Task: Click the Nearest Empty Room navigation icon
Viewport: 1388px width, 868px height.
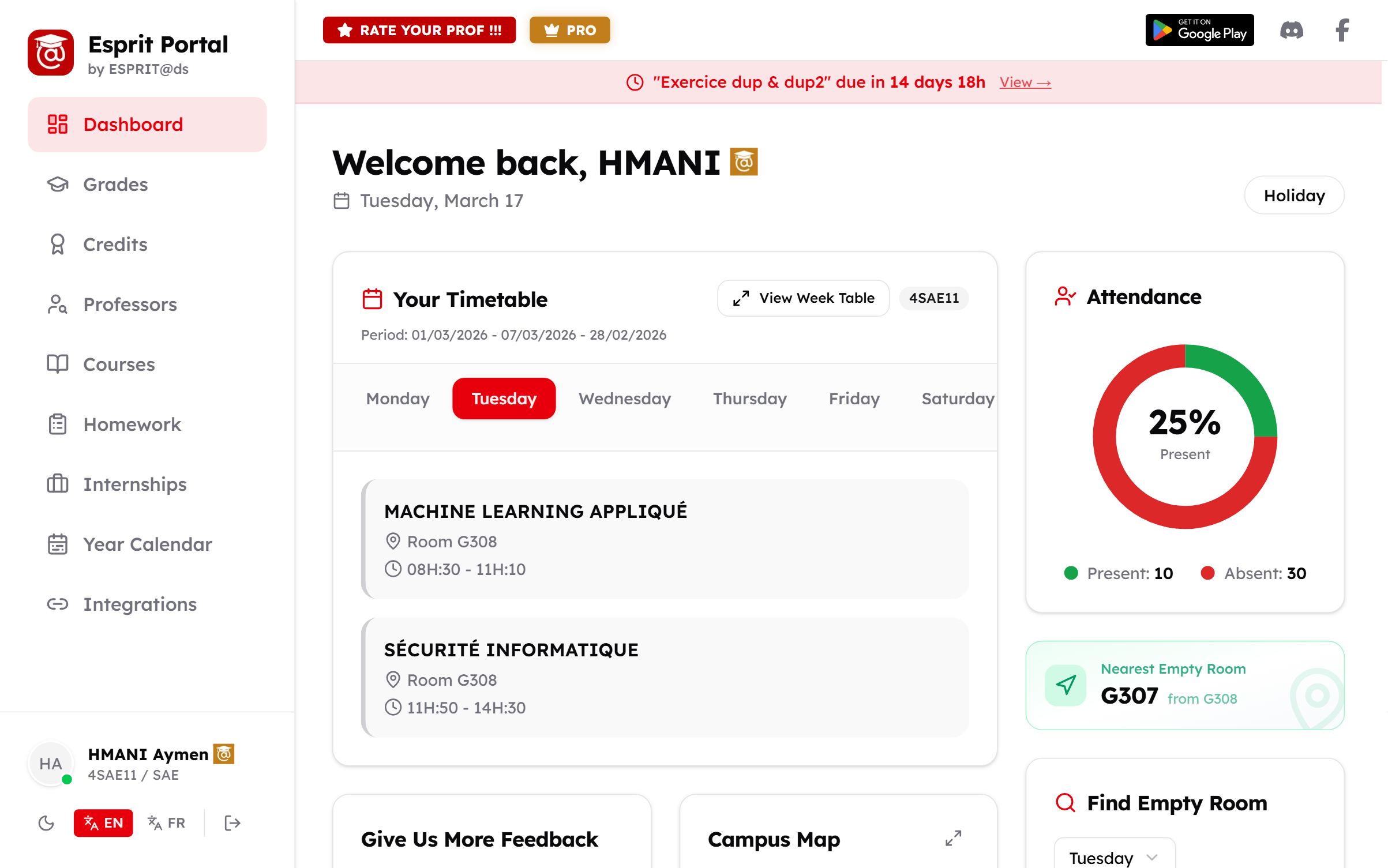Action: [x=1066, y=685]
